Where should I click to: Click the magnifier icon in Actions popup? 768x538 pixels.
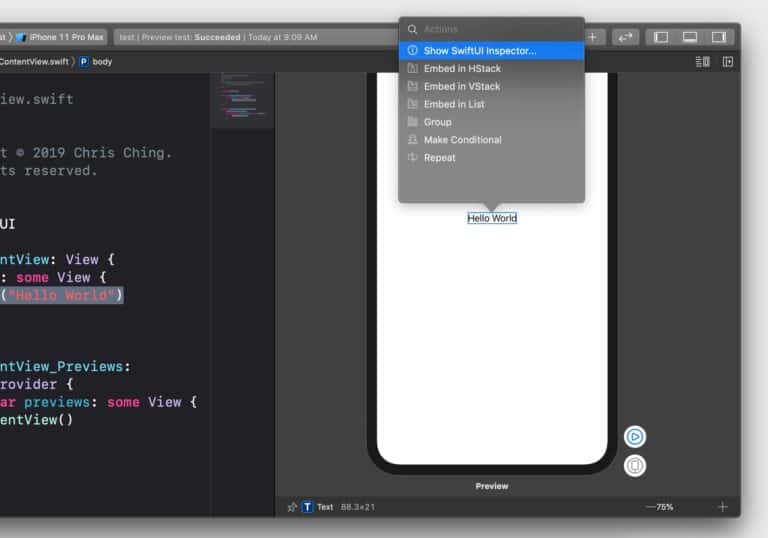[412, 29]
